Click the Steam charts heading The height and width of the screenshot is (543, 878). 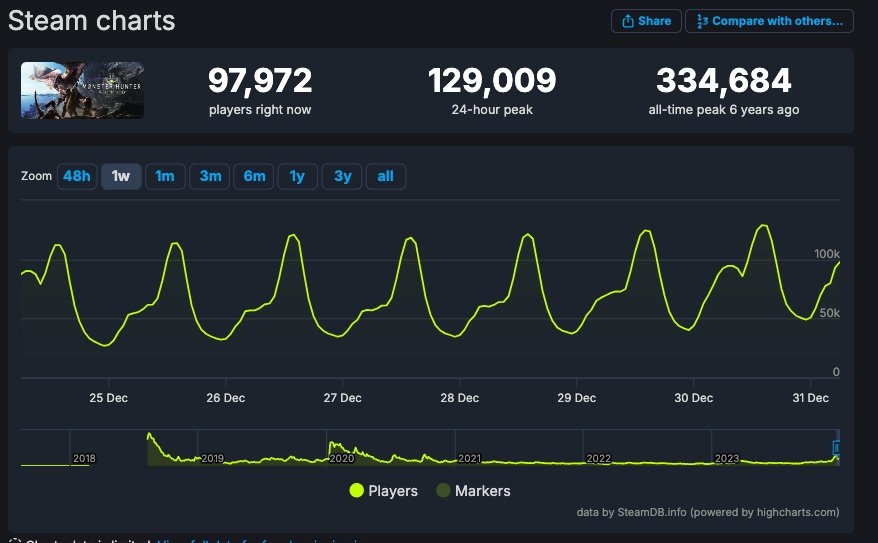91,21
